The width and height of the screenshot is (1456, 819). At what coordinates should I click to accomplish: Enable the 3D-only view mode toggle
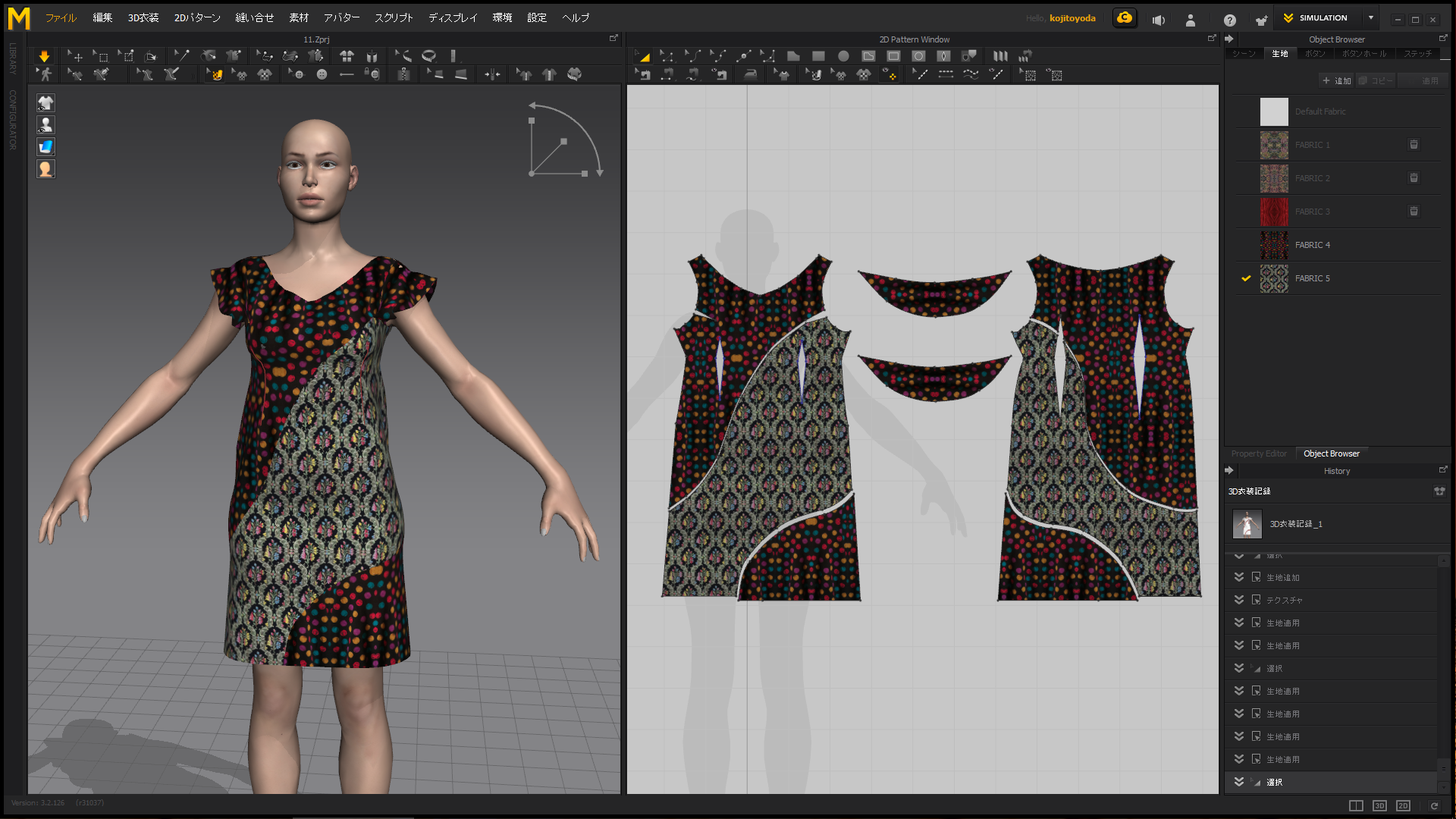tap(1379, 805)
